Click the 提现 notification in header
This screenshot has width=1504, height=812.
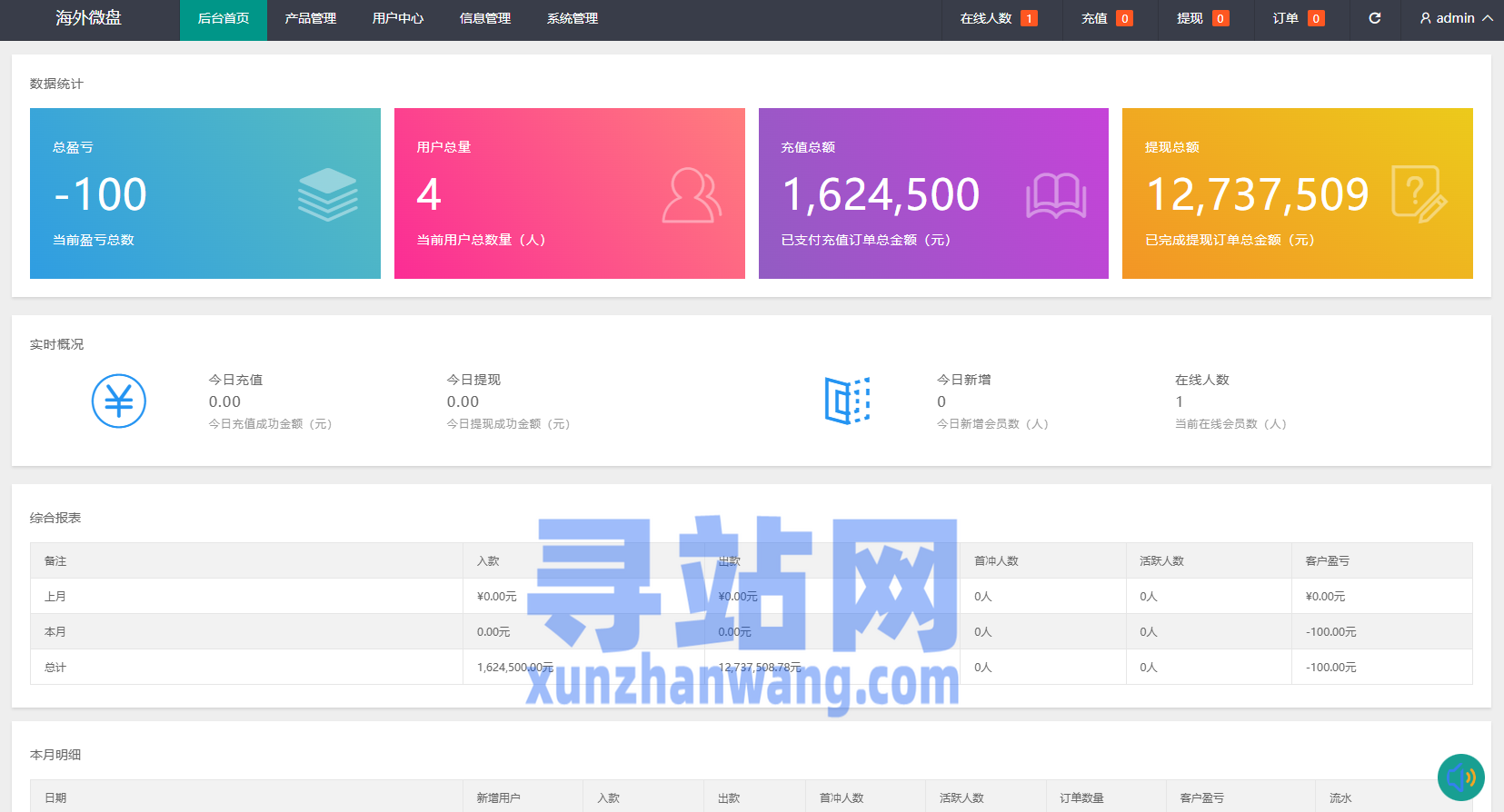click(x=1190, y=18)
